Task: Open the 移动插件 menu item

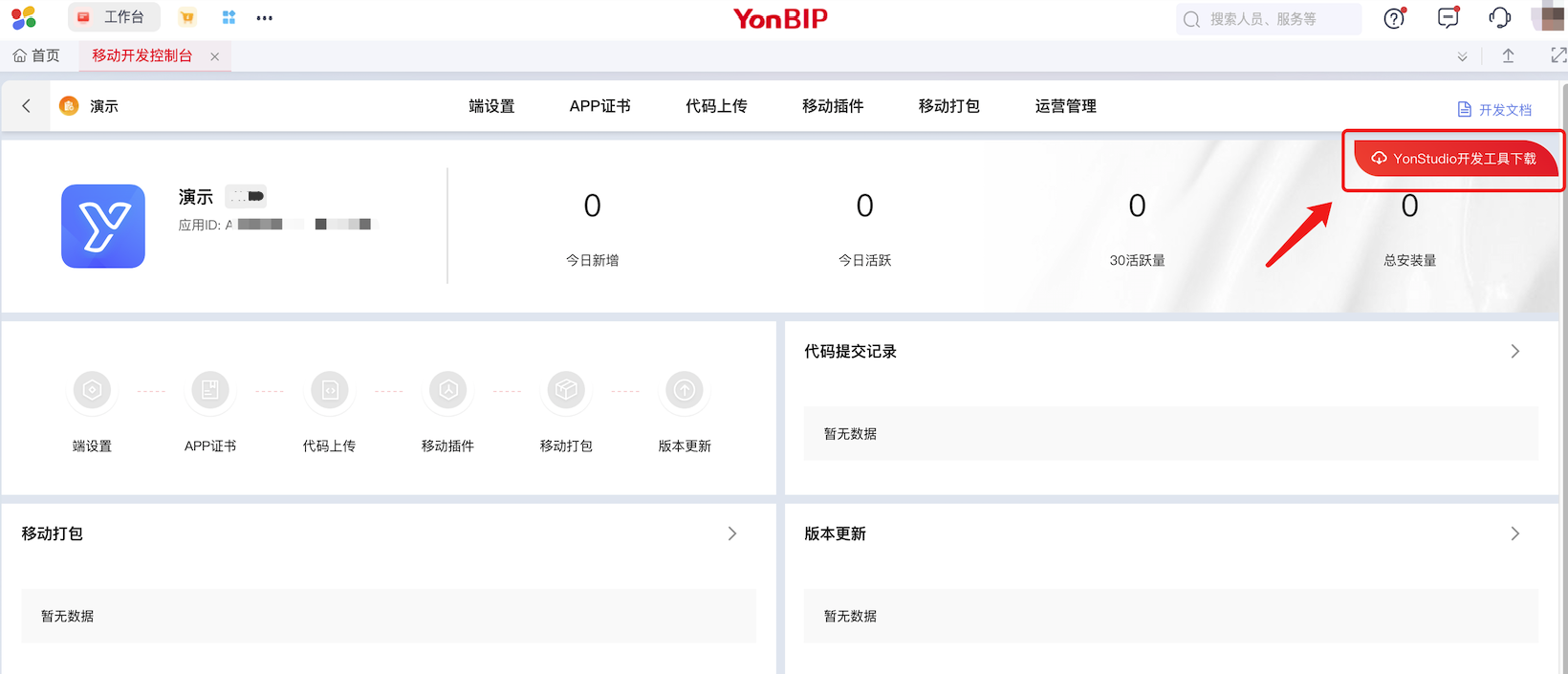Action: point(833,106)
